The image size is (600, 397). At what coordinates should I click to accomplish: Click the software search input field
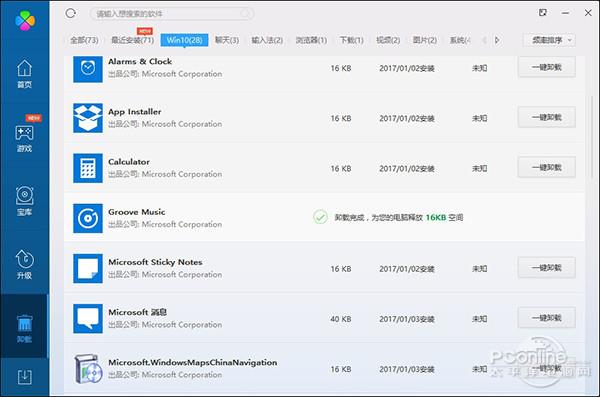point(171,14)
